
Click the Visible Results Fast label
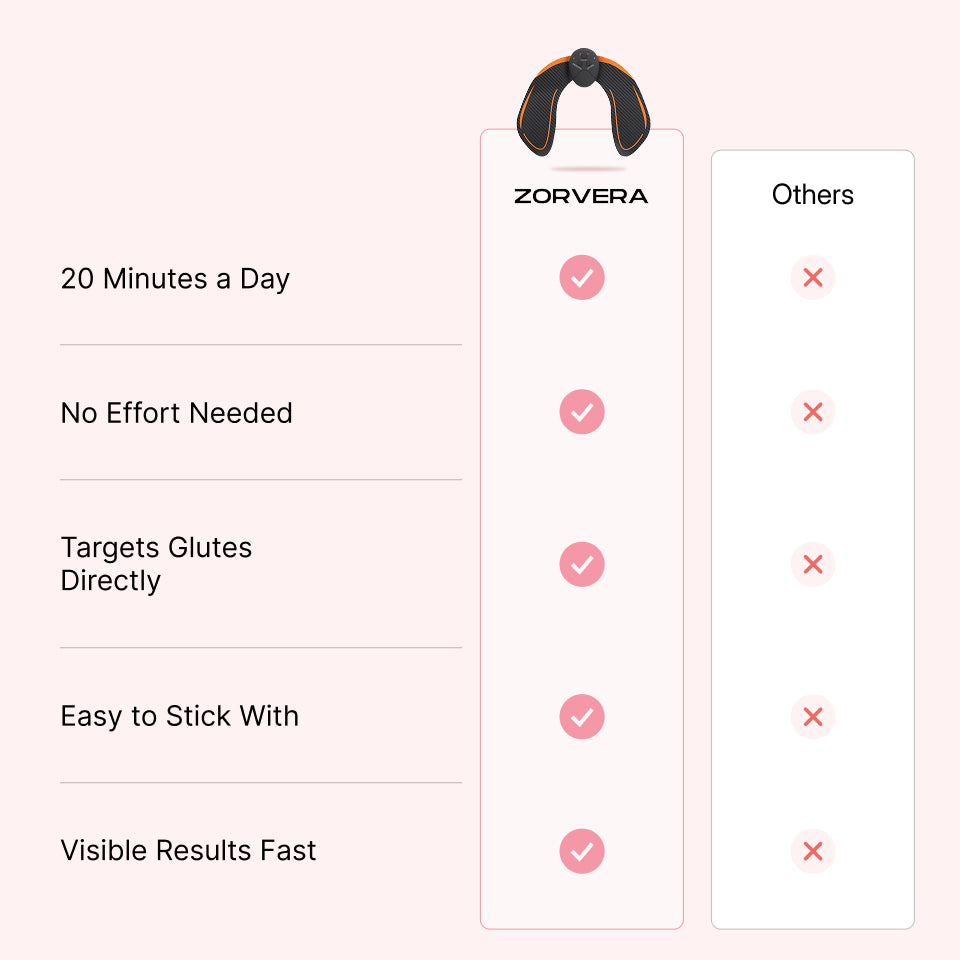(188, 851)
